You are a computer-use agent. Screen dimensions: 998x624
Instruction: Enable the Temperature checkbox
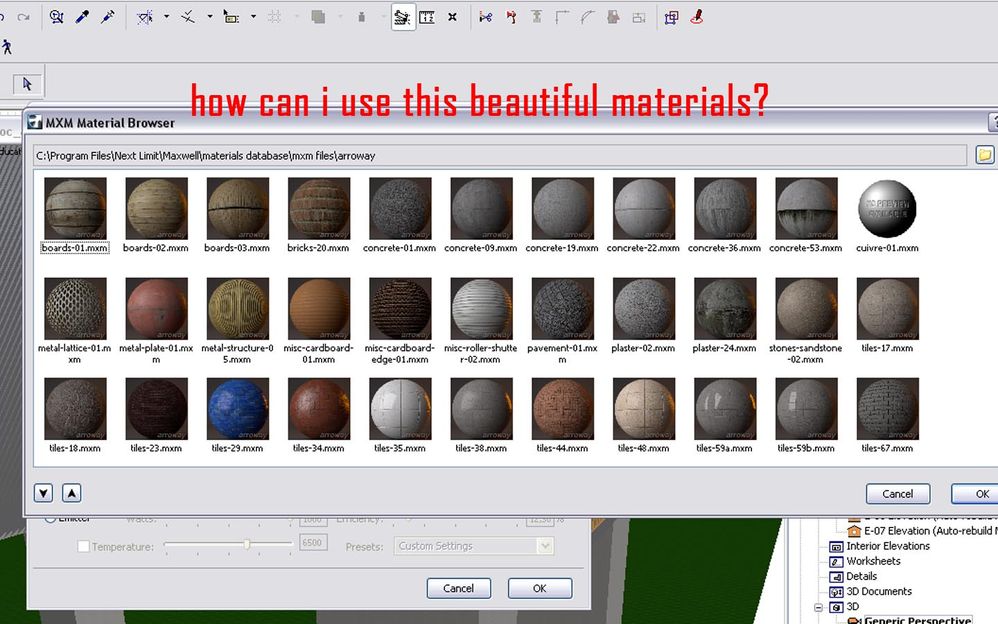click(84, 547)
